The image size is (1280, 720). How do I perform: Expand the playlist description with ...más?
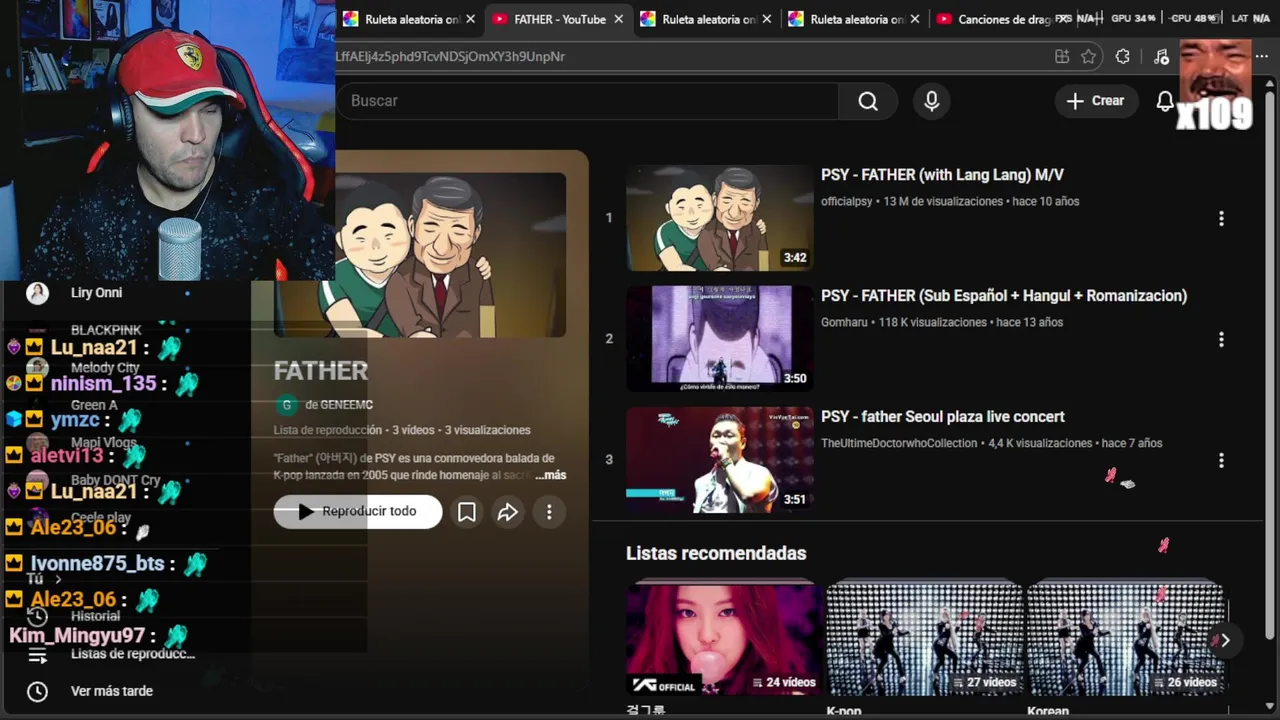click(x=550, y=475)
